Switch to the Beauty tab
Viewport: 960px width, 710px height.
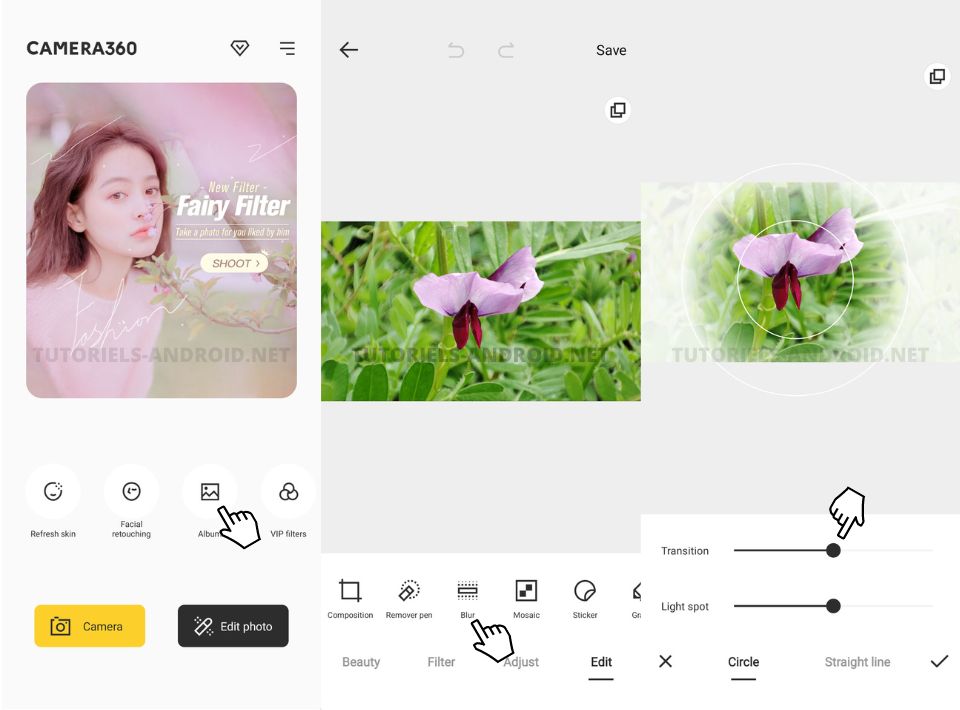point(361,662)
